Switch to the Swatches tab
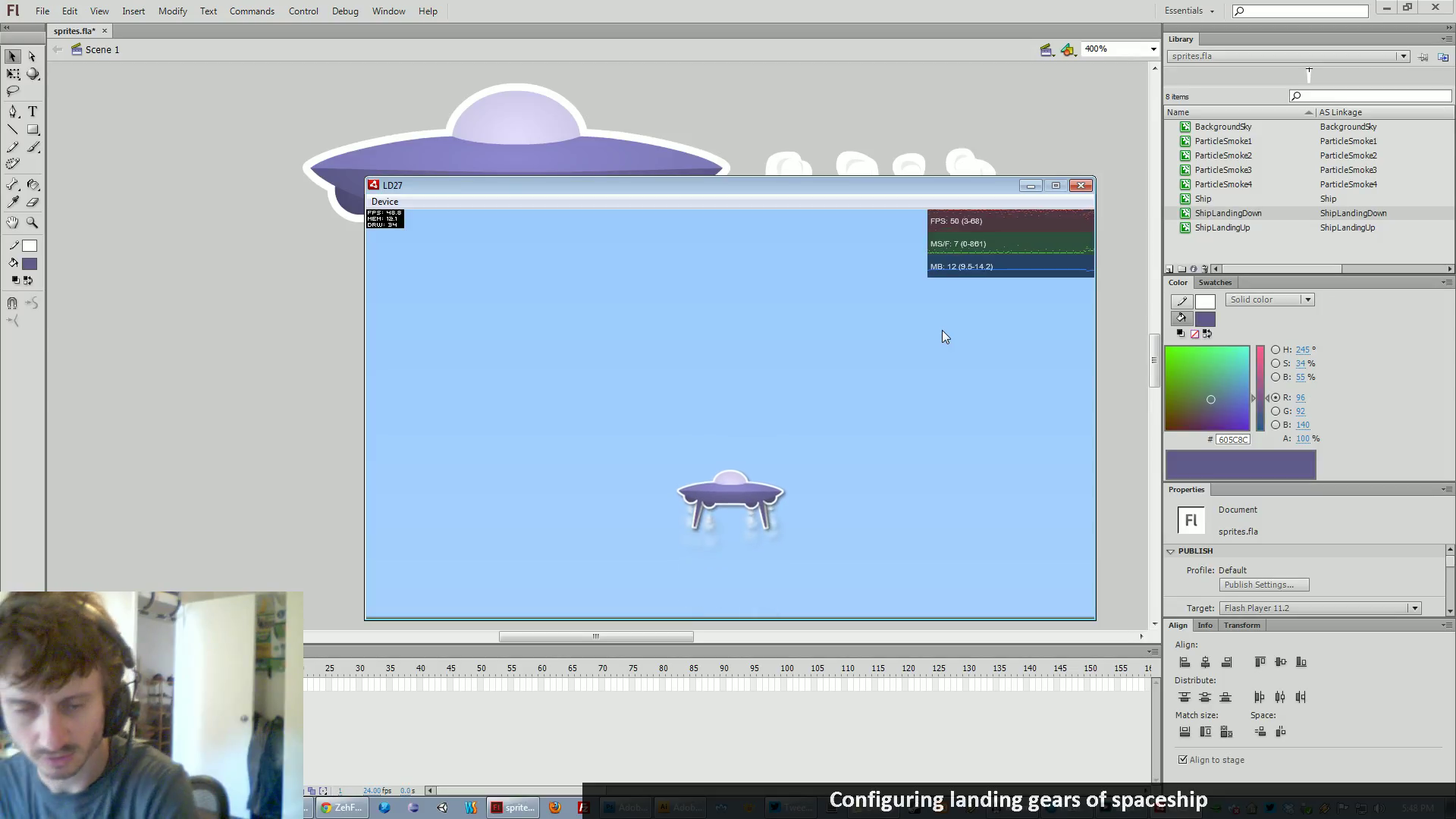This screenshot has width=1456, height=819. pos(1215,282)
